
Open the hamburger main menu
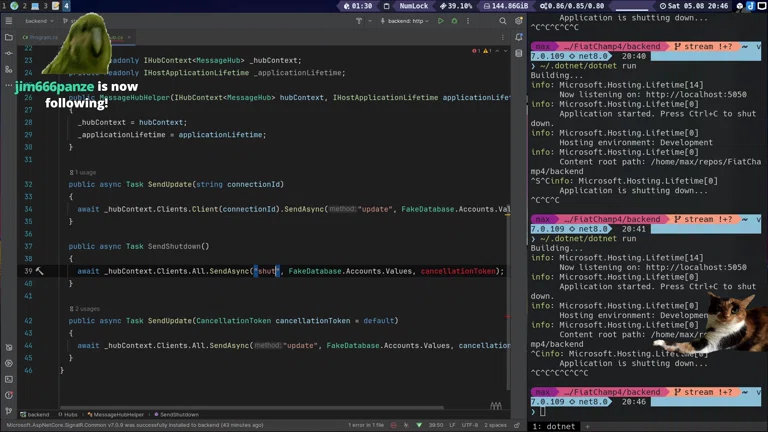[9, 20]
